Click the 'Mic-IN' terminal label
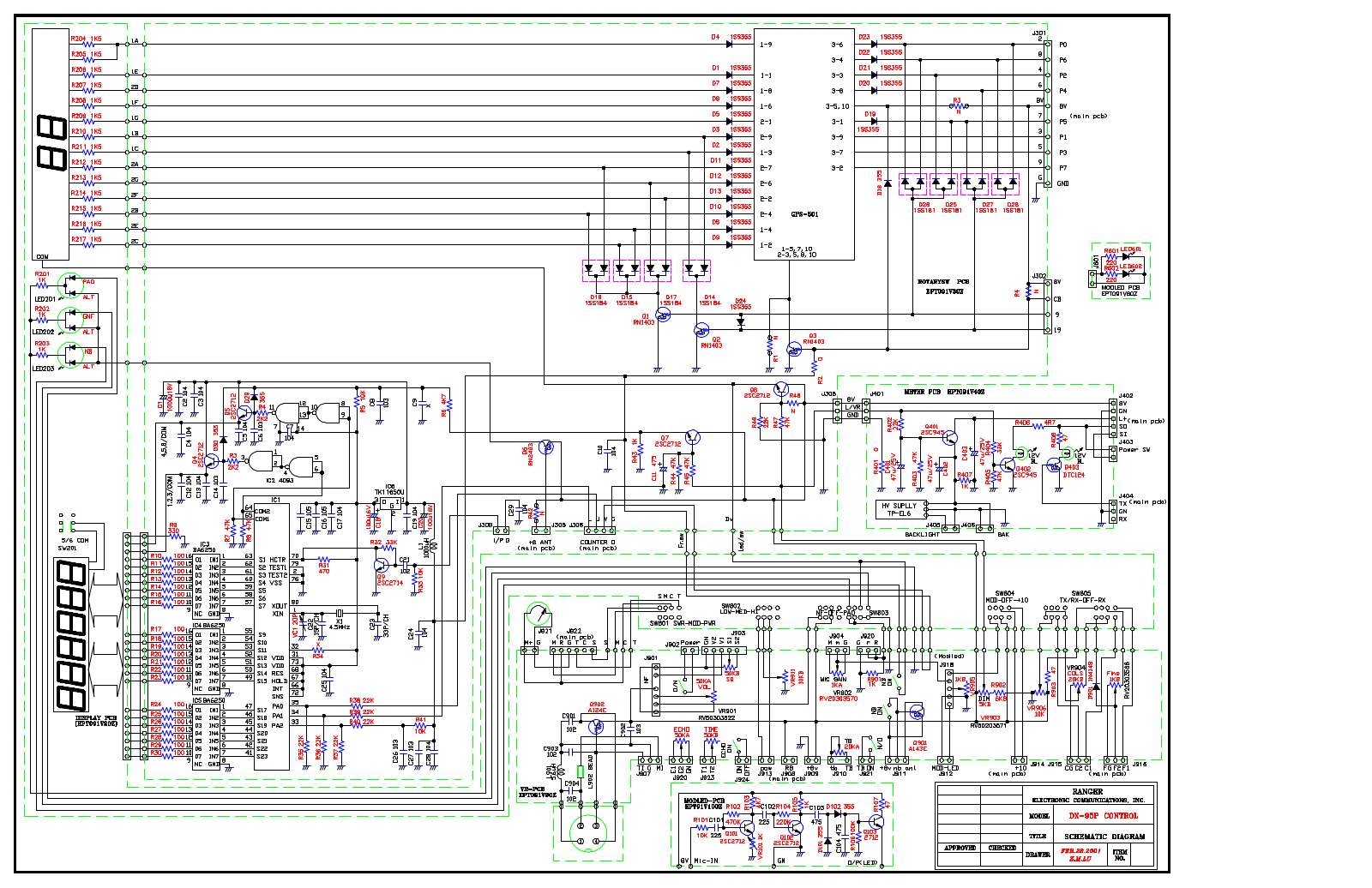 (706, 861)
